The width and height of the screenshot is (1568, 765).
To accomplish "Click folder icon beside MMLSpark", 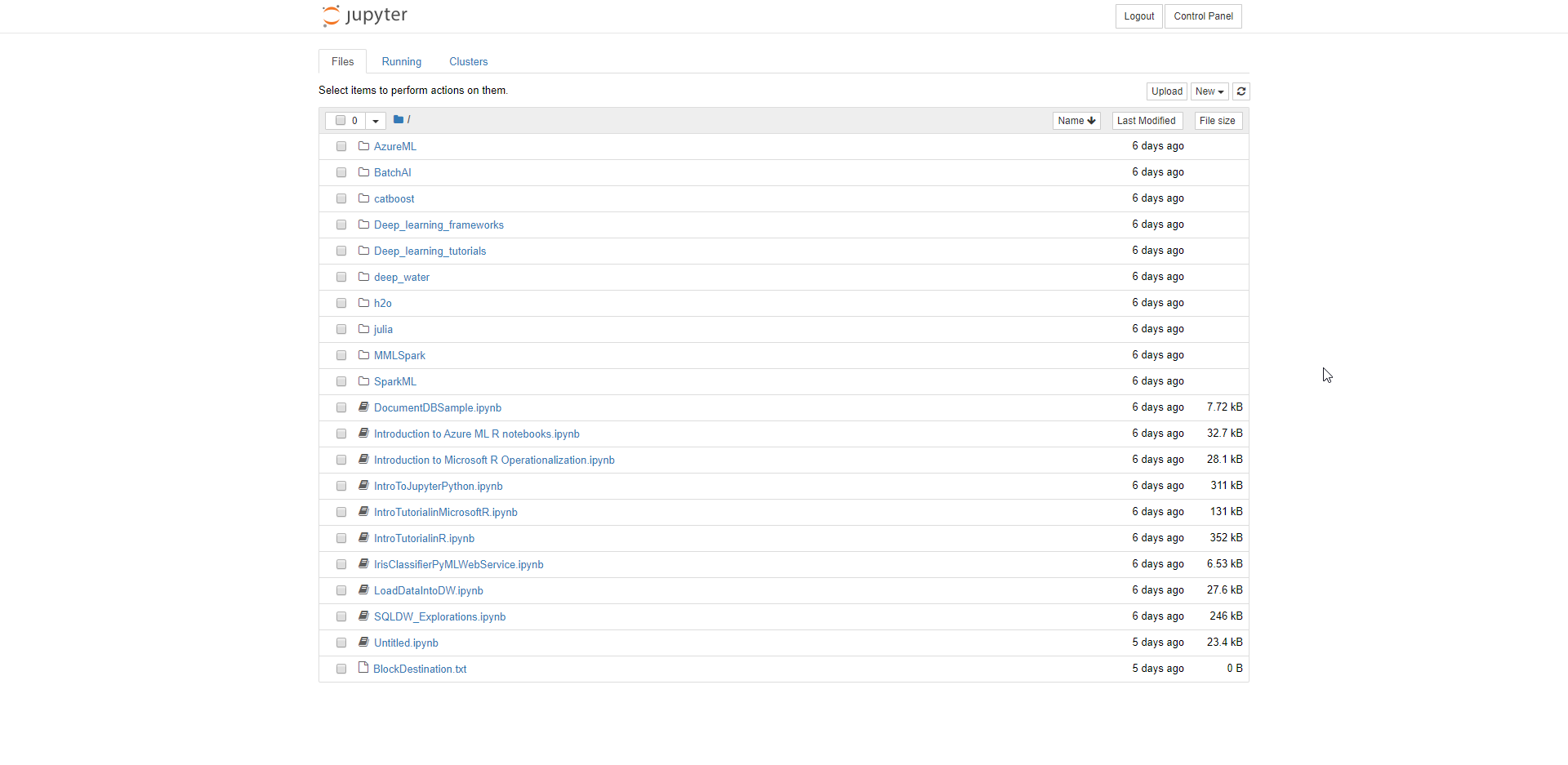I will [x=363, y=355].
